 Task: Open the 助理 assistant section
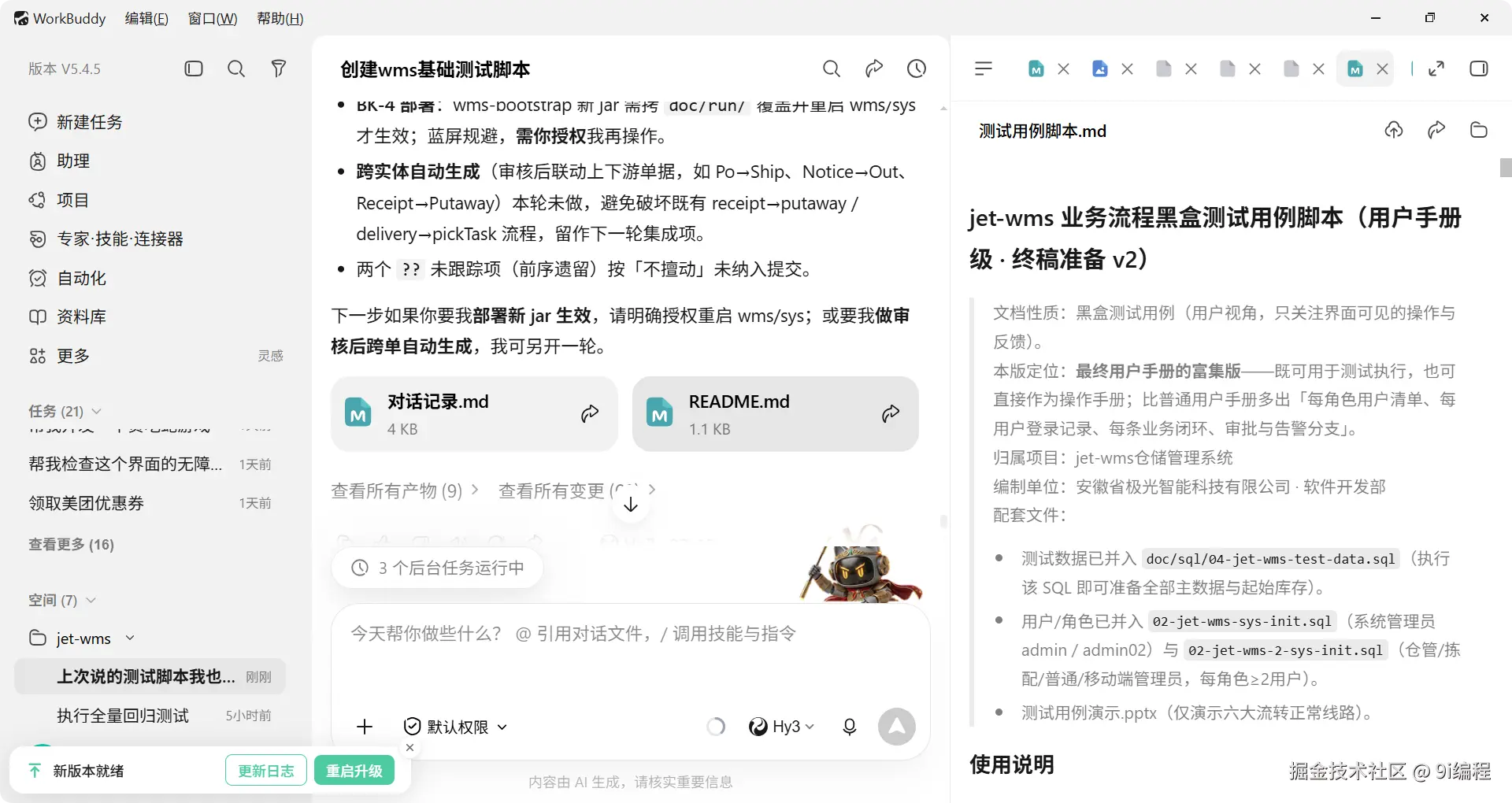[59, 161]
